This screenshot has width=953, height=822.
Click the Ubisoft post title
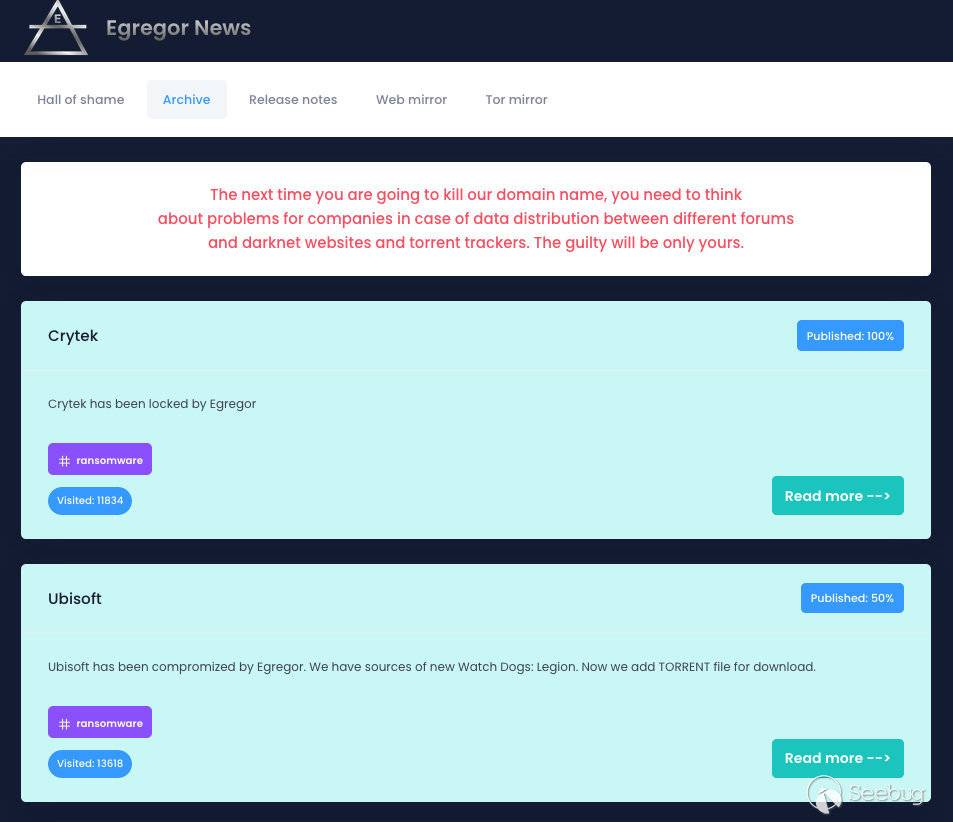pyautogui.click(x=75, y=598)
